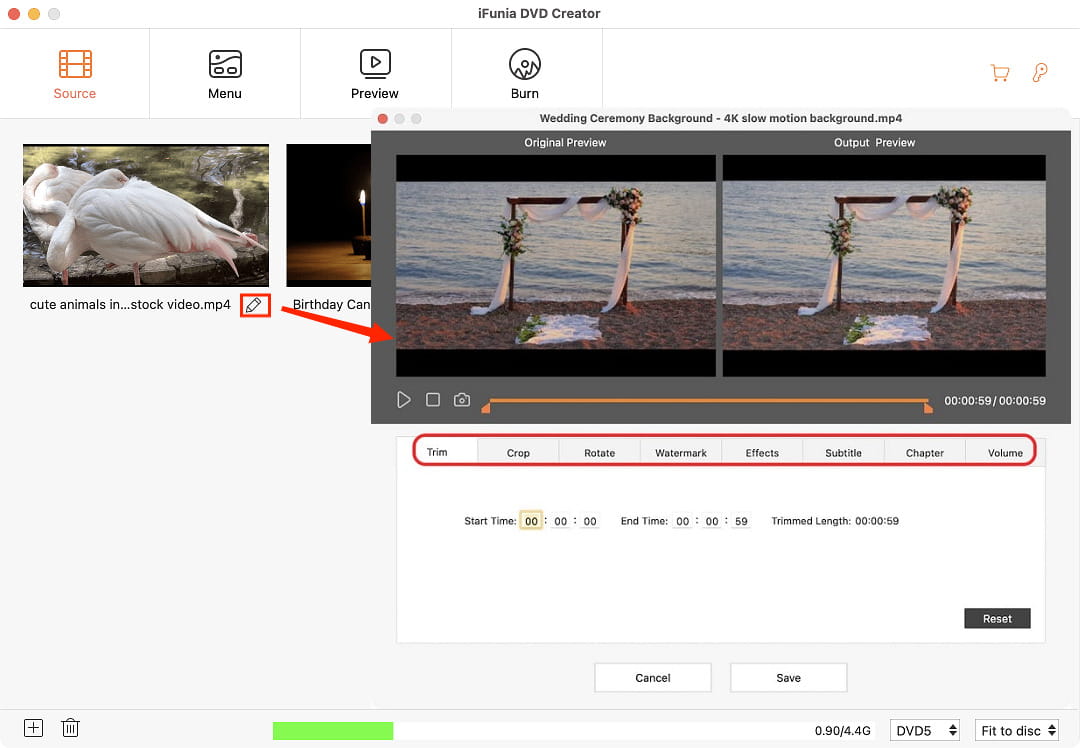Open the DVD5 disc type dropdown
The width and height of the screenshot is (1080, 748).
coord(925,731)
